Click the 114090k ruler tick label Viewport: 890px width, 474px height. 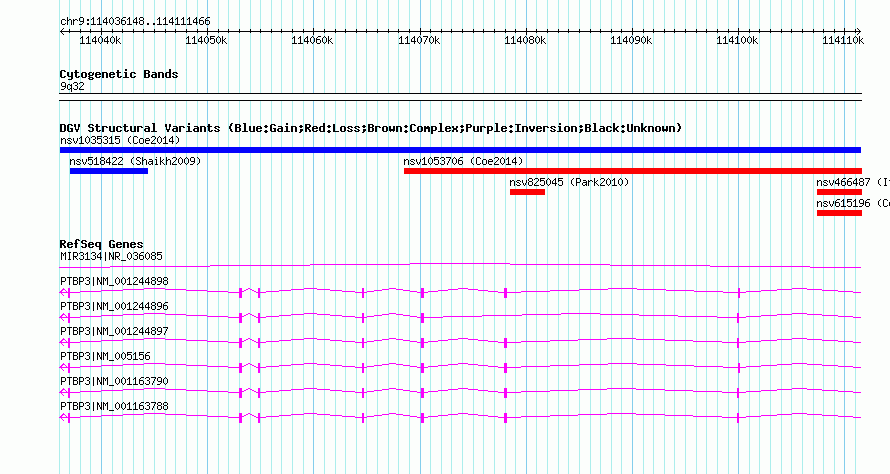(631, 40)
